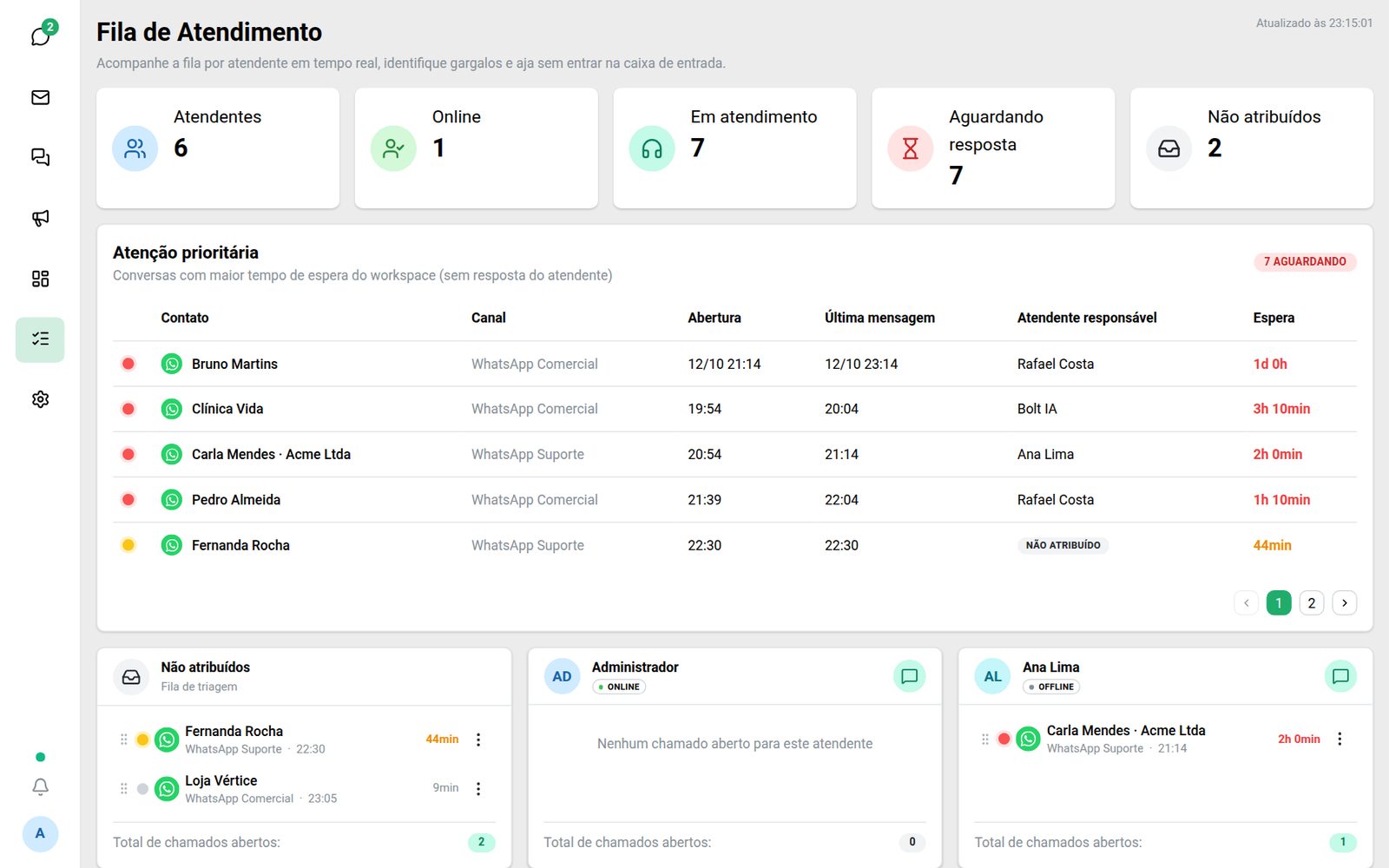Click the 7 AGUARDANDO badge
This screenshot has height=868, width=1389.
click(x=1305, y=261)
